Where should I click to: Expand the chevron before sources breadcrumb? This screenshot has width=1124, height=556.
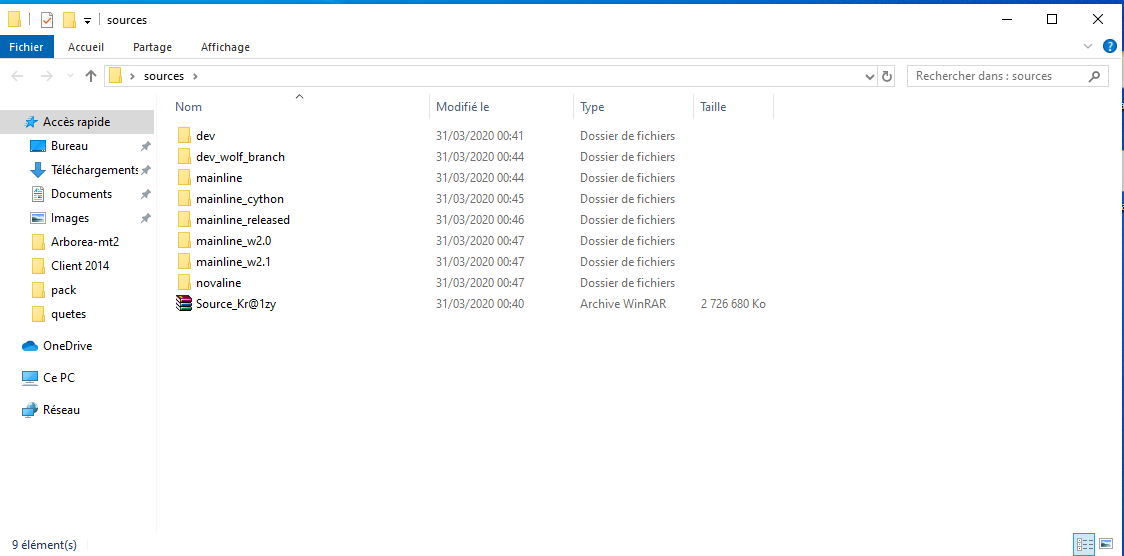[x=133, y=76]
